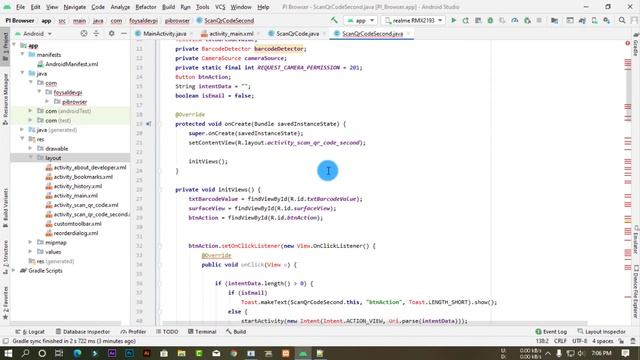Open the realme RMX2193 device dropdown
The height and width of the screenshot is (360, 640).
[413, 20]
